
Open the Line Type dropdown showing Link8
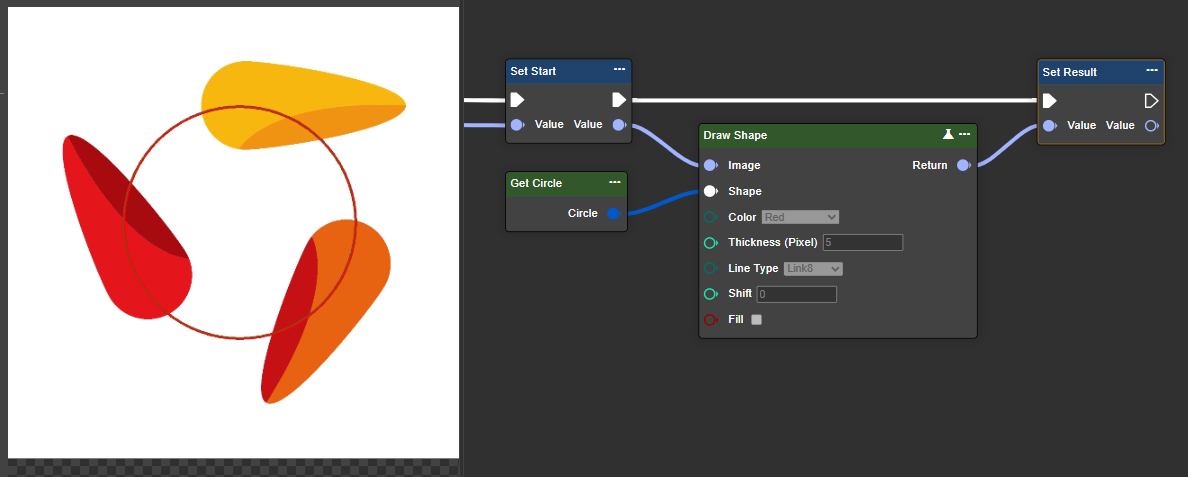point(813,268)
